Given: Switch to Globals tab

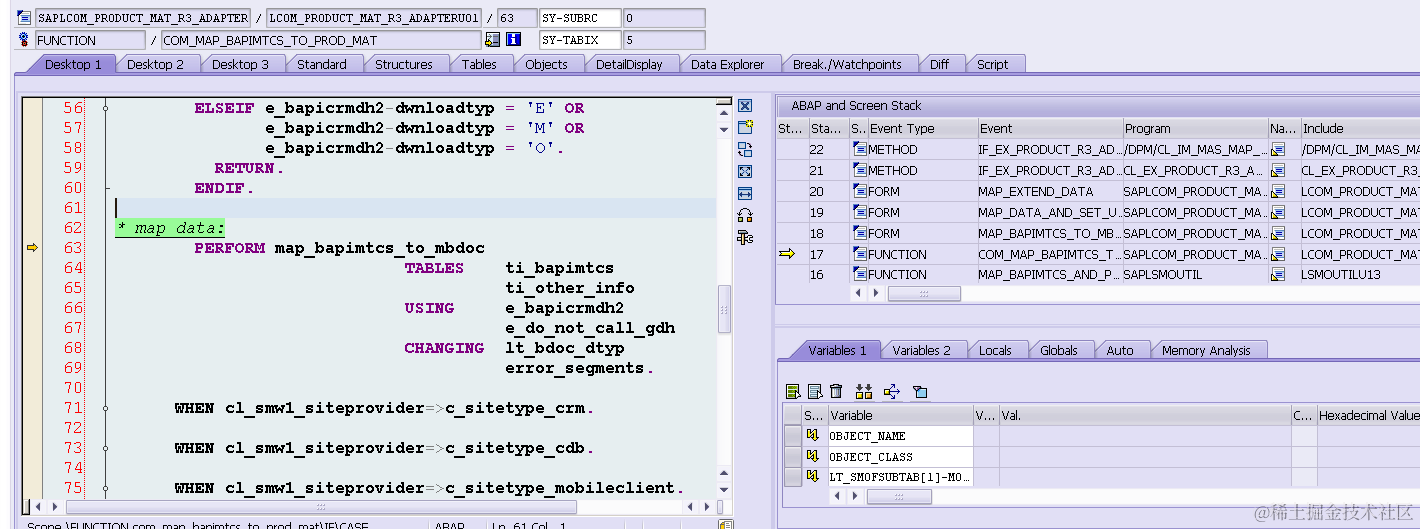Looking at the screenshot, I should (x=1058, y=350).
